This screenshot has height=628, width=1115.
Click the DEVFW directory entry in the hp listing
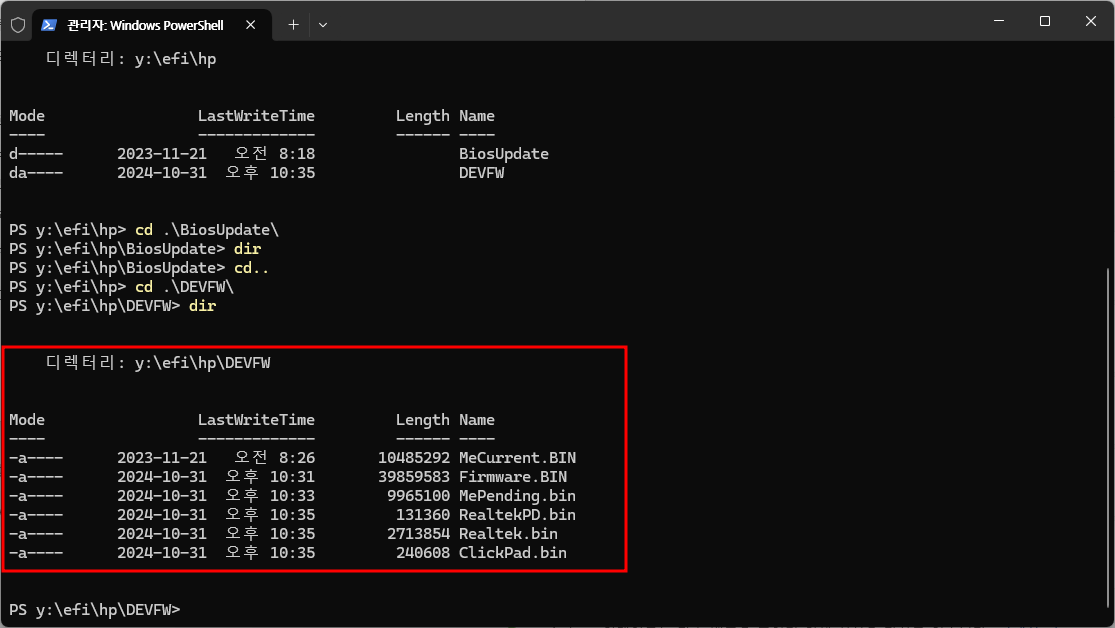pos(481,173)
